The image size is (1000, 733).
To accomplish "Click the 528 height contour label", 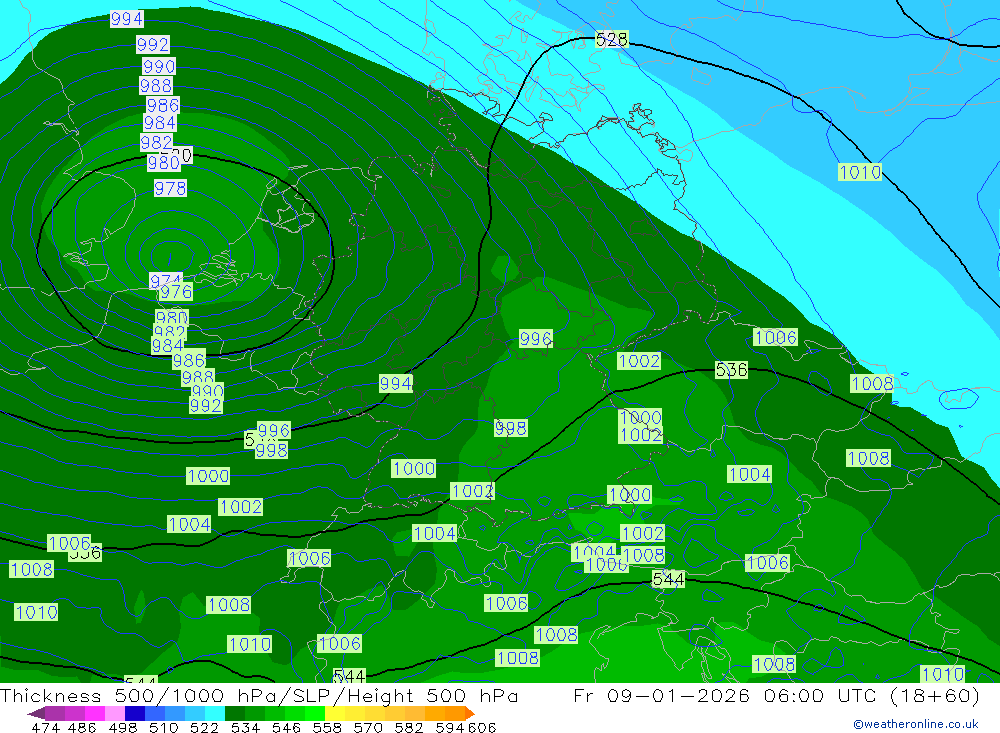I will tap(612, 40).
